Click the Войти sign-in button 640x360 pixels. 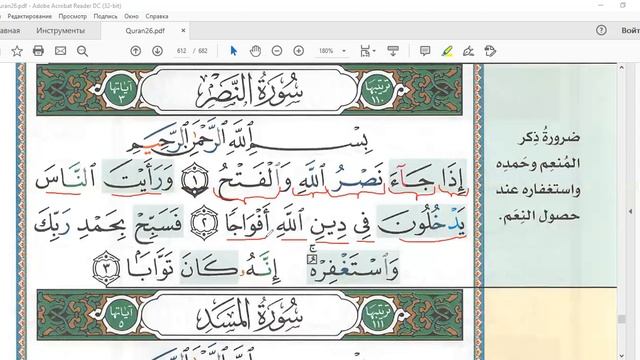[x=630, y=30]
